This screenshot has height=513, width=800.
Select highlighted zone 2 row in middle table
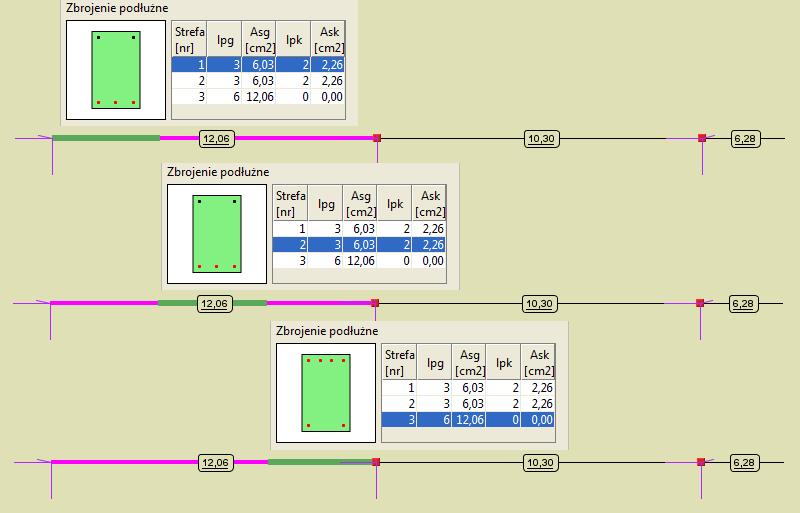tap(359, 245)
